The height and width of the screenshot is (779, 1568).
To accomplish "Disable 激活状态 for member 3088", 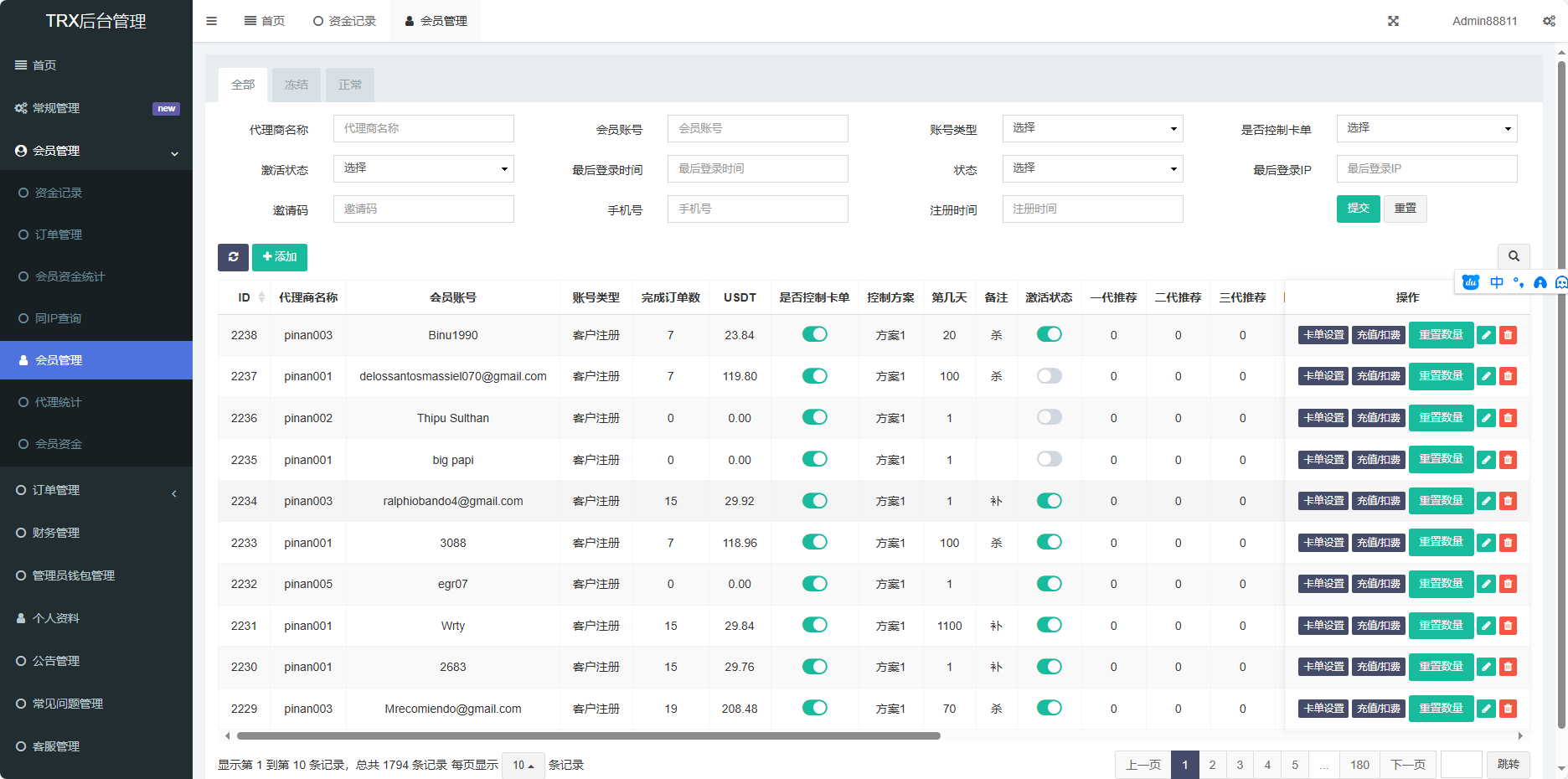I will point(1049,542).
